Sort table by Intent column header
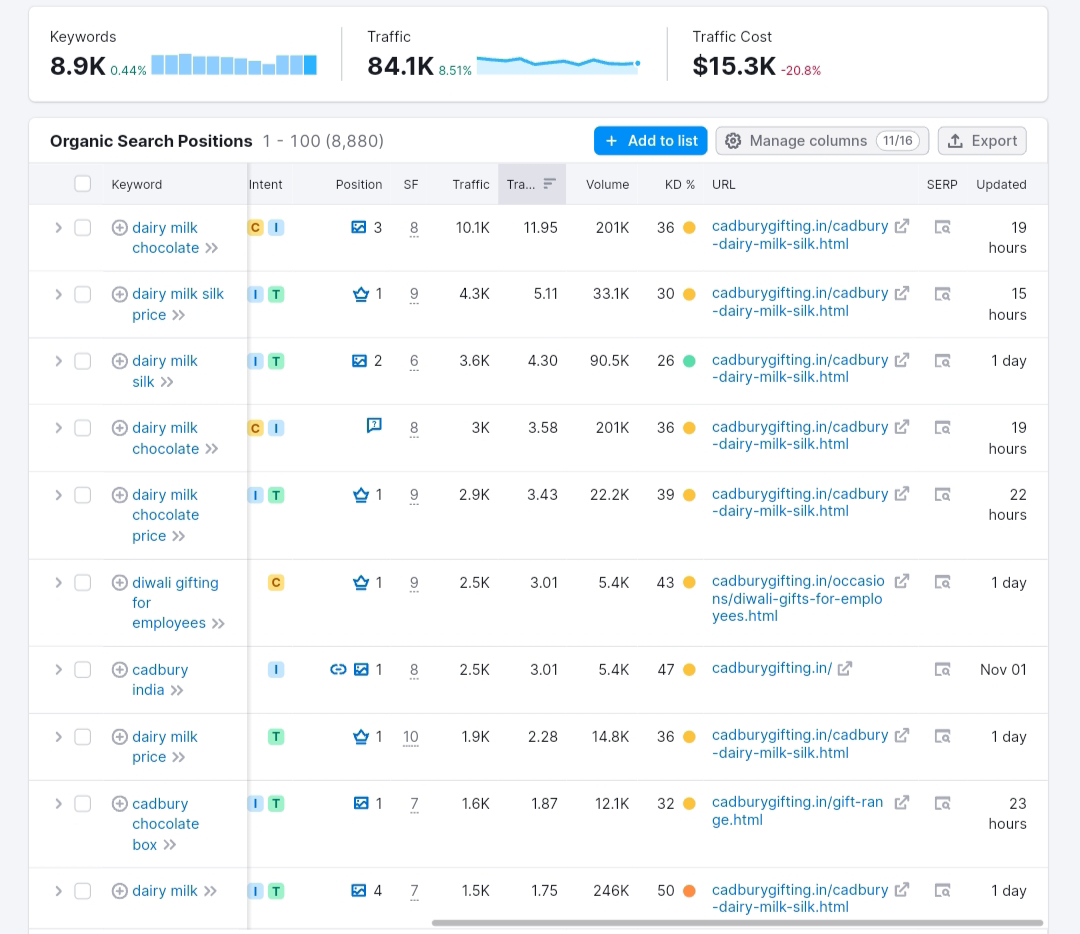The image size is (1080, 934). point(265,185)
